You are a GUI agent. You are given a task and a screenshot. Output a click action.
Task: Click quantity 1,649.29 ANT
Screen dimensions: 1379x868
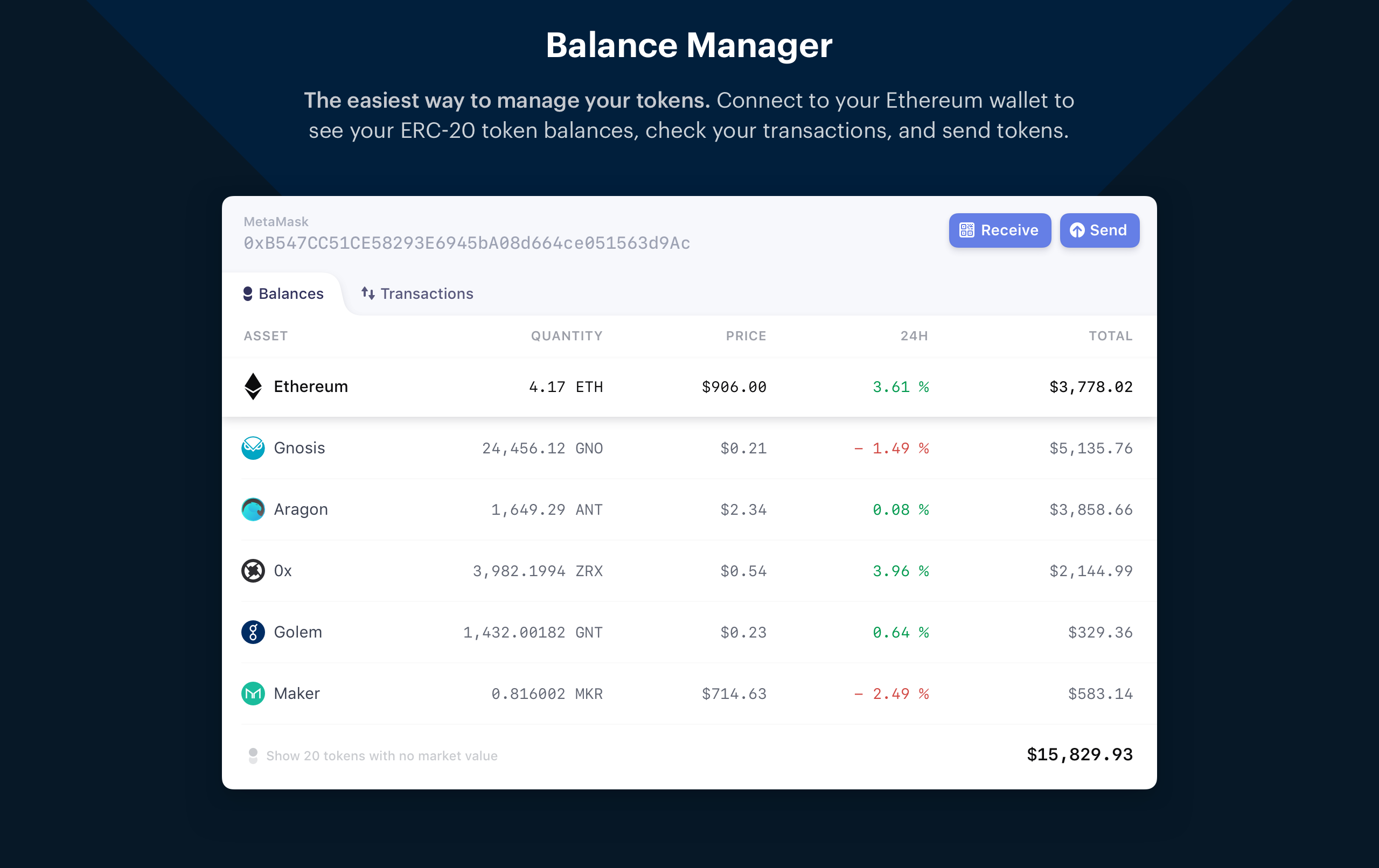click(547, 509)
